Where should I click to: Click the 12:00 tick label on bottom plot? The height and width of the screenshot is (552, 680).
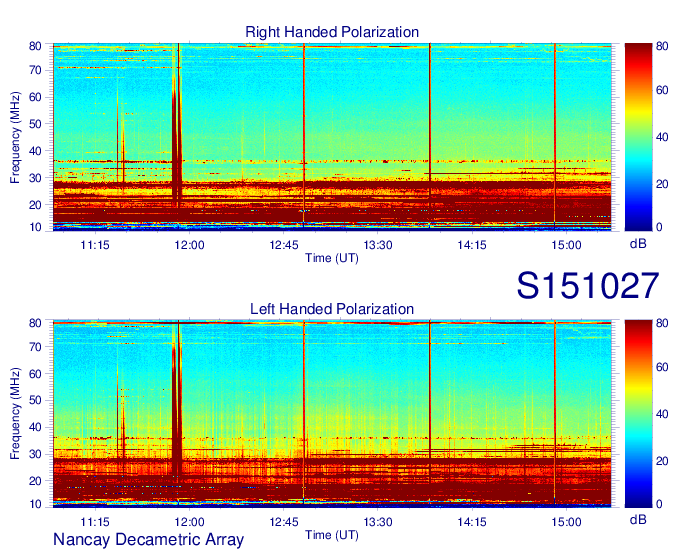click(190, 522)
